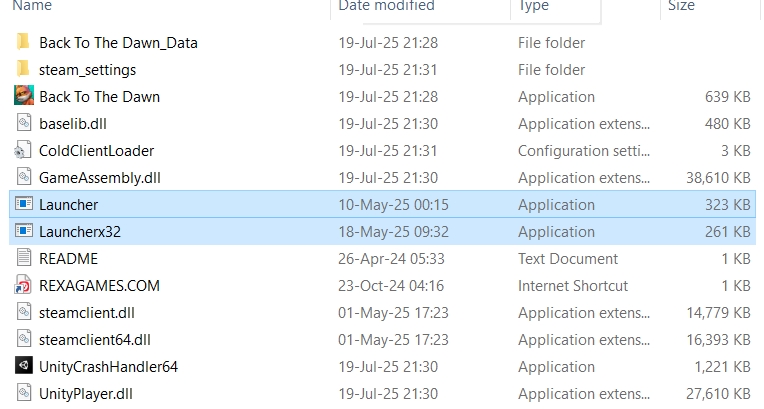Image resolution: width=764 pixels, height=409 pixels.
Task: Click the steamclient.dll file icon
Action: [x=24, y=312]
